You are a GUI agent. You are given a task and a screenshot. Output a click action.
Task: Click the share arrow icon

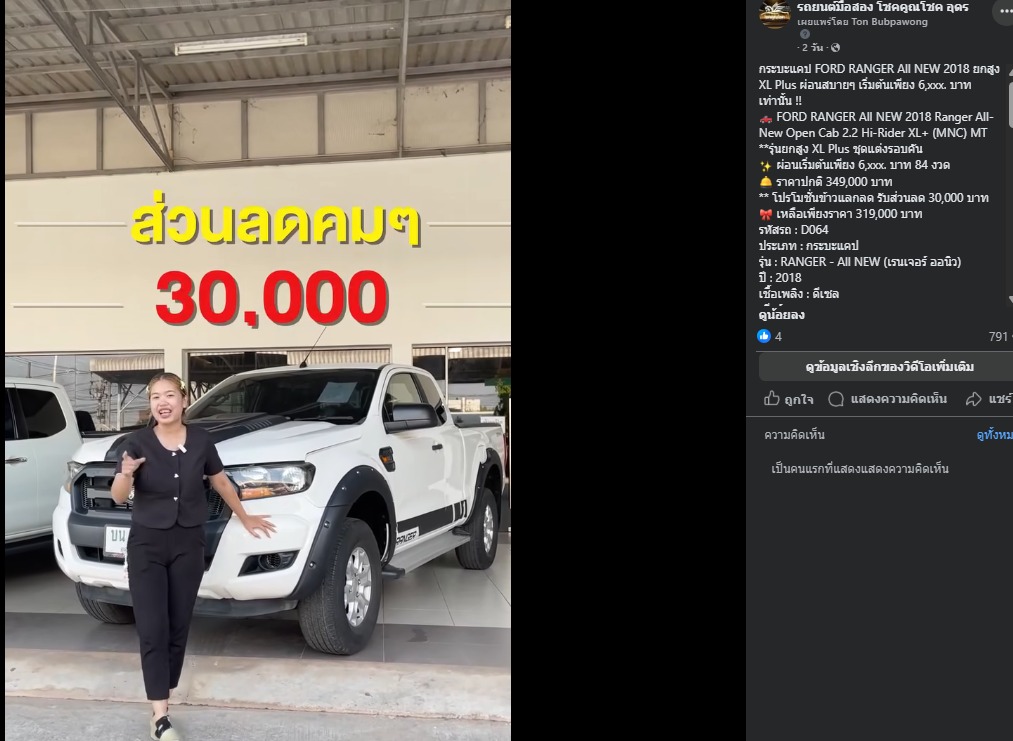974,399
